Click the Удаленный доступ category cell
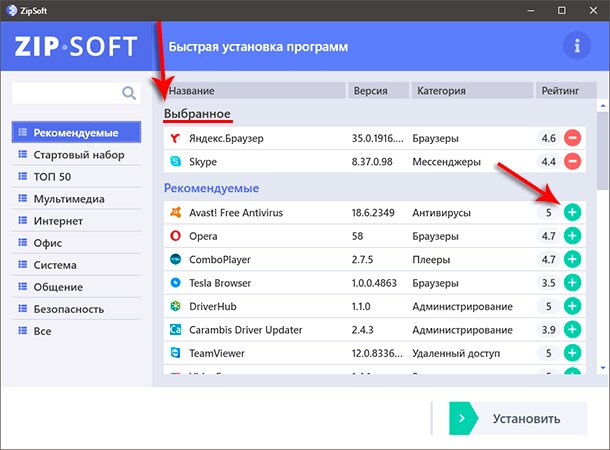 click(456, 354)
